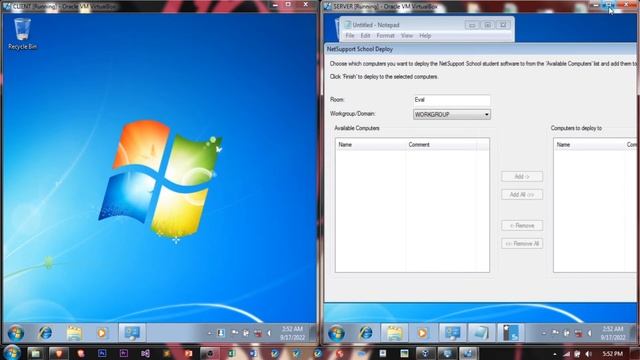
Task: Show hidden icons in the host system tray
Action: [555, 354]
